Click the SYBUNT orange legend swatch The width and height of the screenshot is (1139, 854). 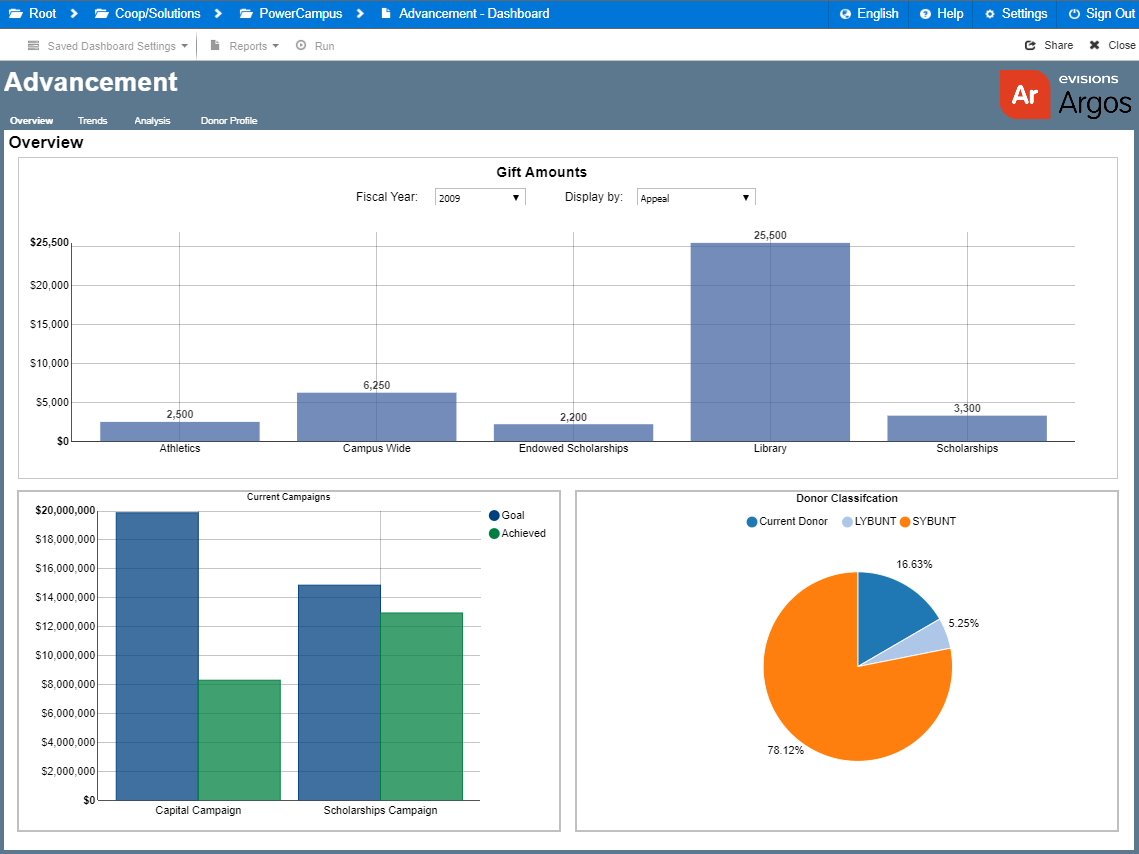click(x=906, y=522)
